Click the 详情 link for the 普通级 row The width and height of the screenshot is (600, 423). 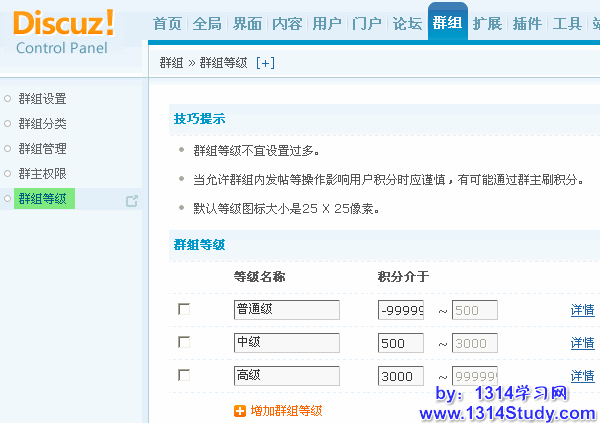click(582, 311)
